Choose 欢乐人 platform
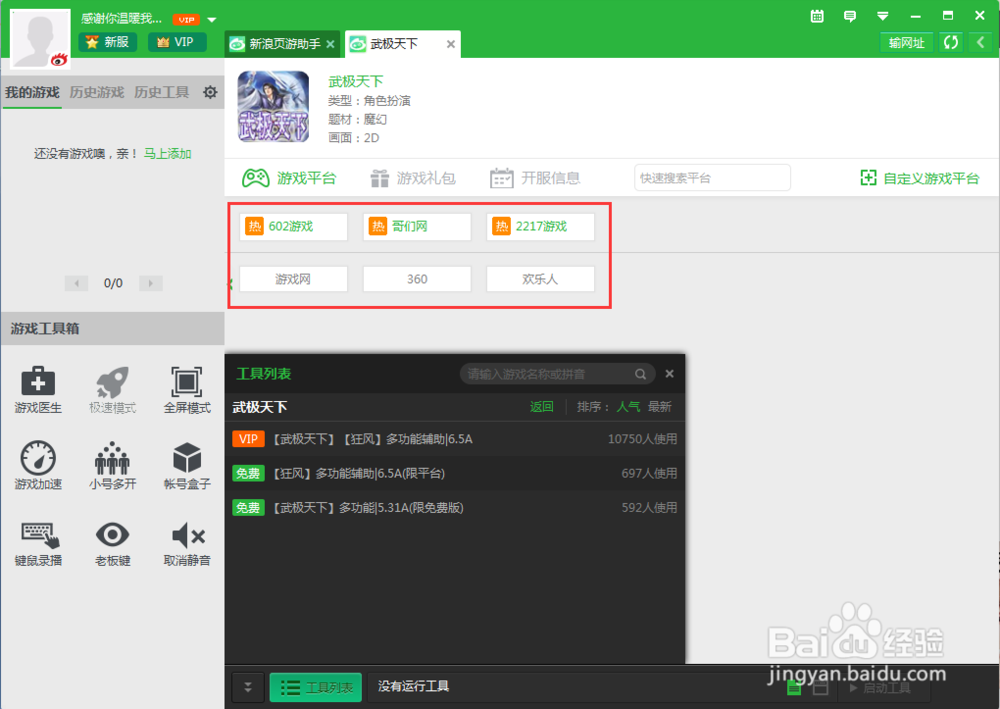The image size is (1000, 709). pos(540,279)
